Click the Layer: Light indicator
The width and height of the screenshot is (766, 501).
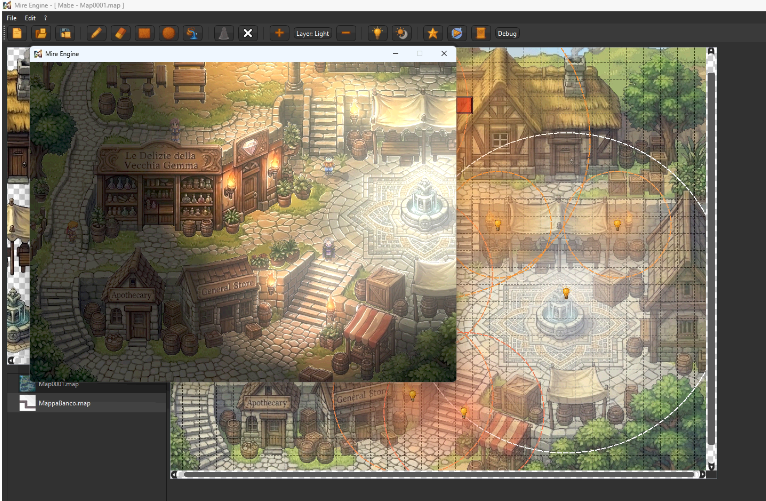313,33
